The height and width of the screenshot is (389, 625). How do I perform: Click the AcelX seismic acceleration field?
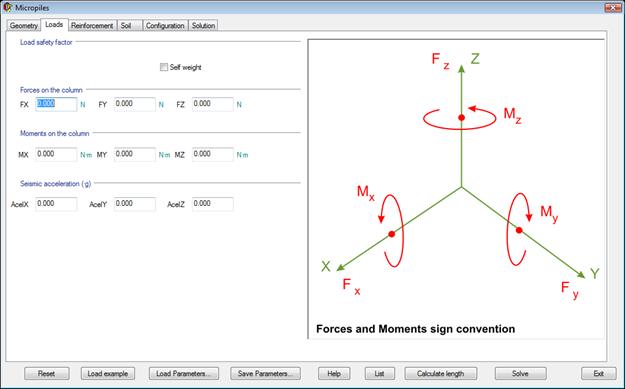click(56, 204)
